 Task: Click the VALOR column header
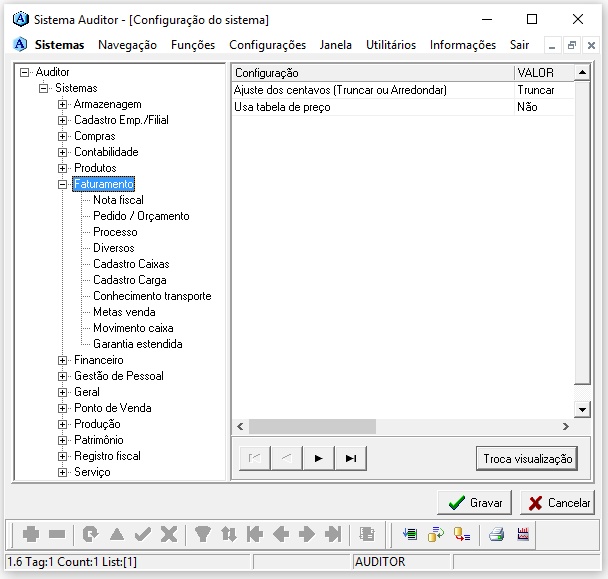point(544,73)
